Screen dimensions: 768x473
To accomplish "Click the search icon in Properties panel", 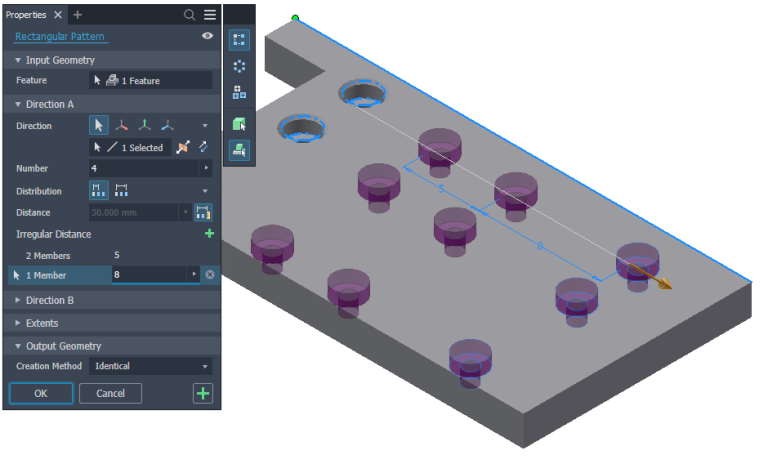I will 190,15.
